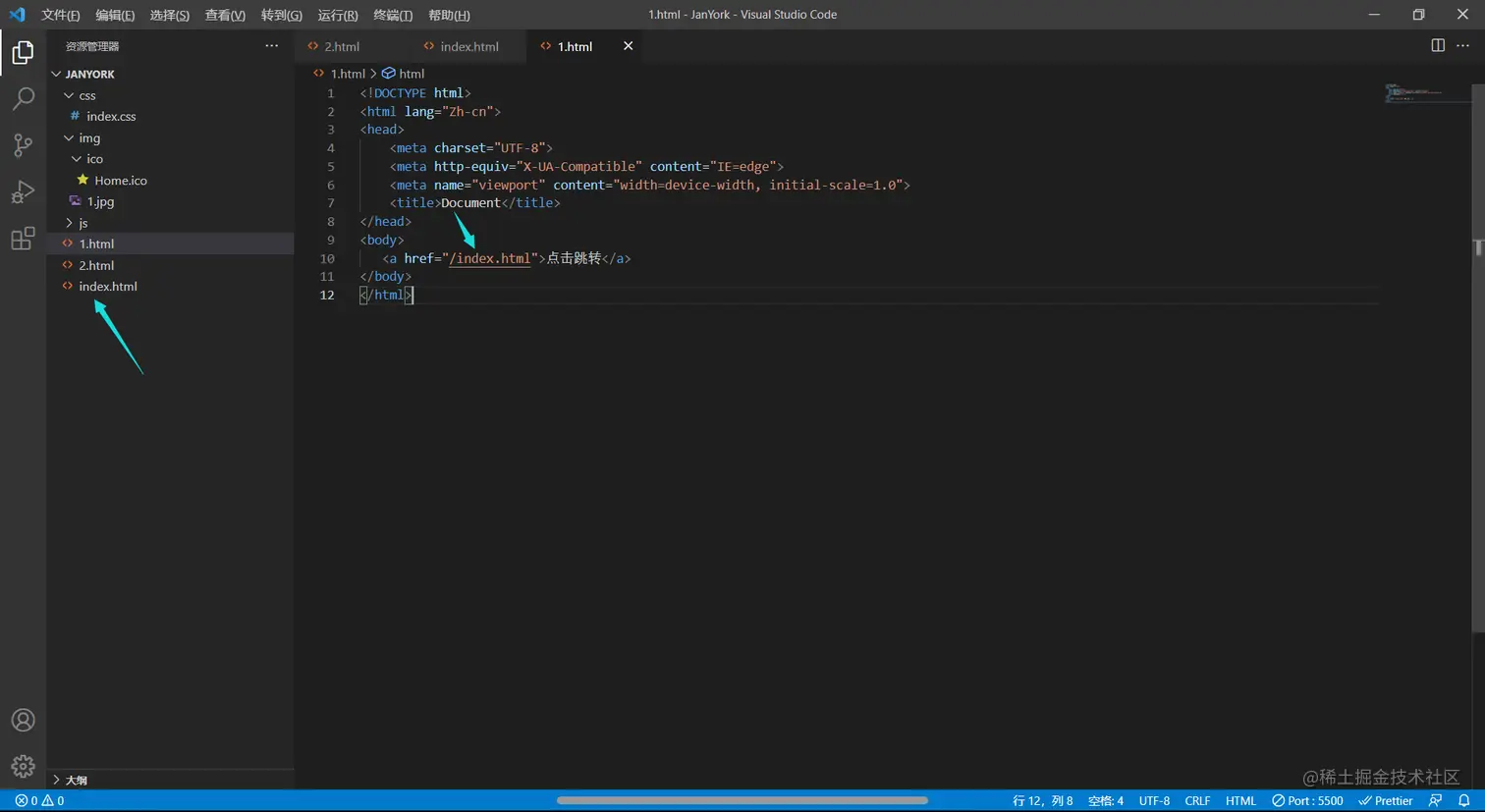Collapse the ico folder
The height and width of the screenshot is (812, 1485).
tap(77, 159)
